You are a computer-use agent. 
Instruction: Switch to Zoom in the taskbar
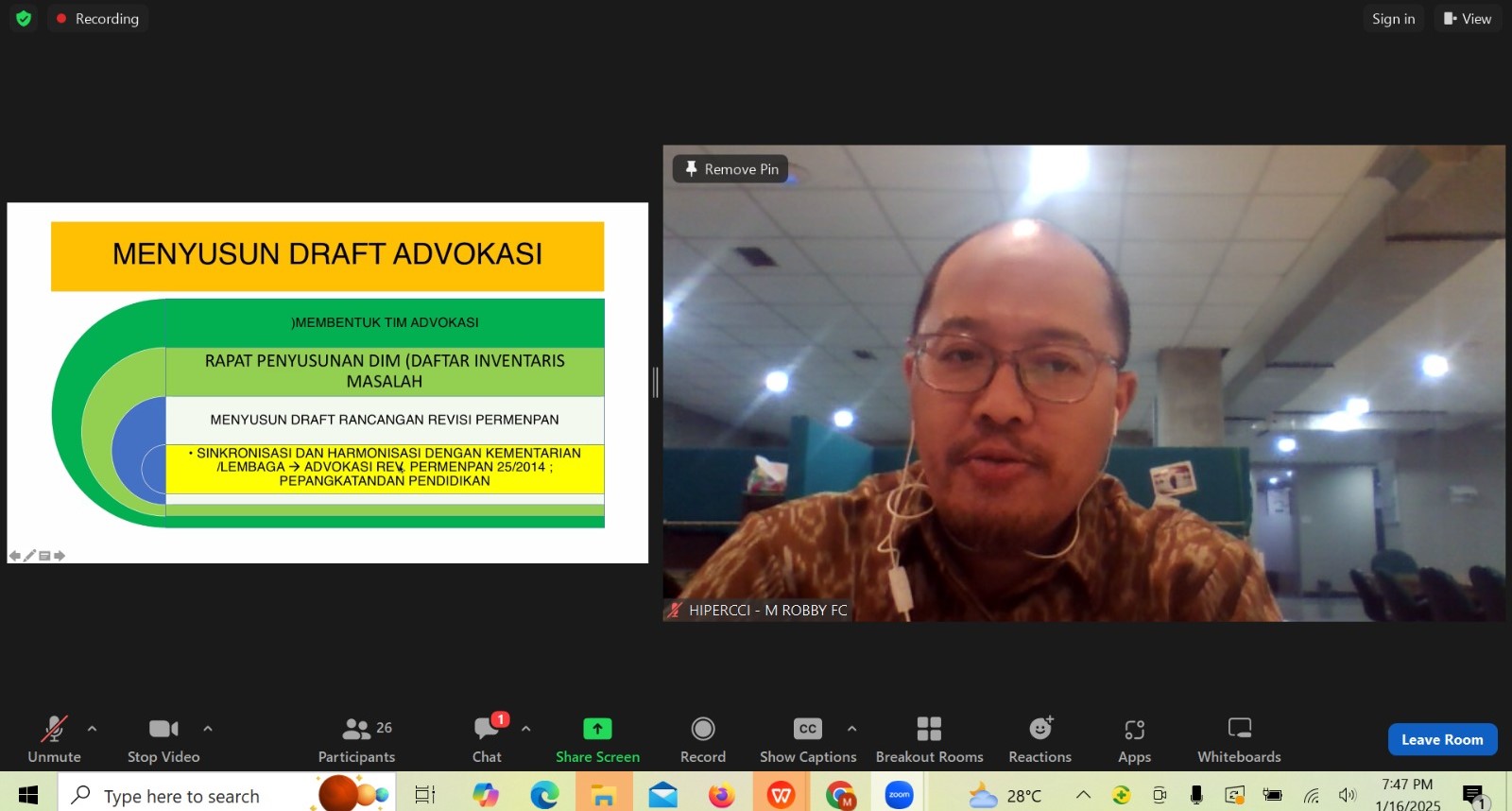[x=899, y=795]
